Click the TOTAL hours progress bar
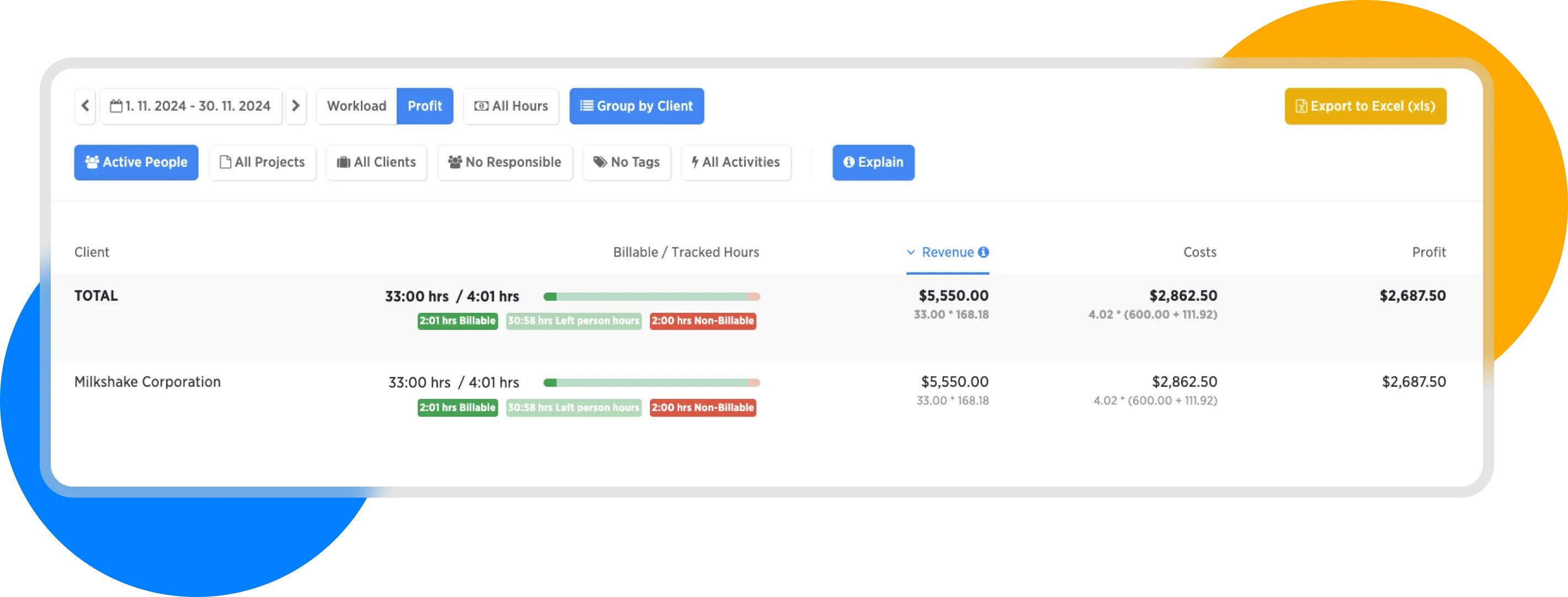Viewport: 1568px width, 597px height. [651, 296]
